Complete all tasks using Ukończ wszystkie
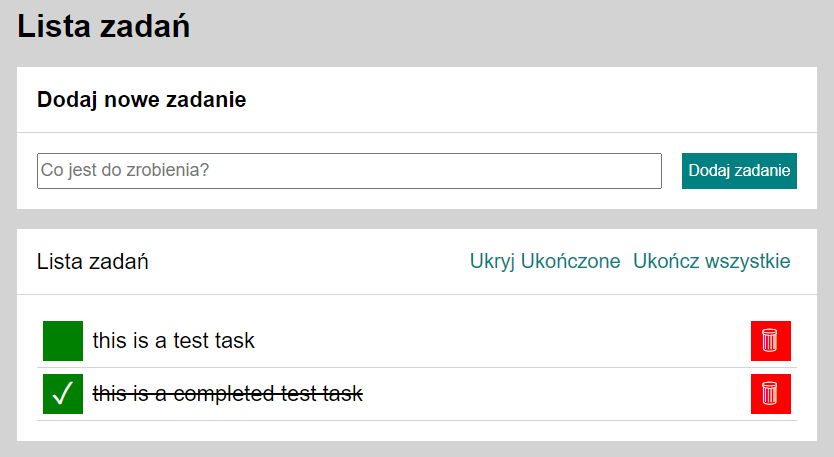 [711, 262]
